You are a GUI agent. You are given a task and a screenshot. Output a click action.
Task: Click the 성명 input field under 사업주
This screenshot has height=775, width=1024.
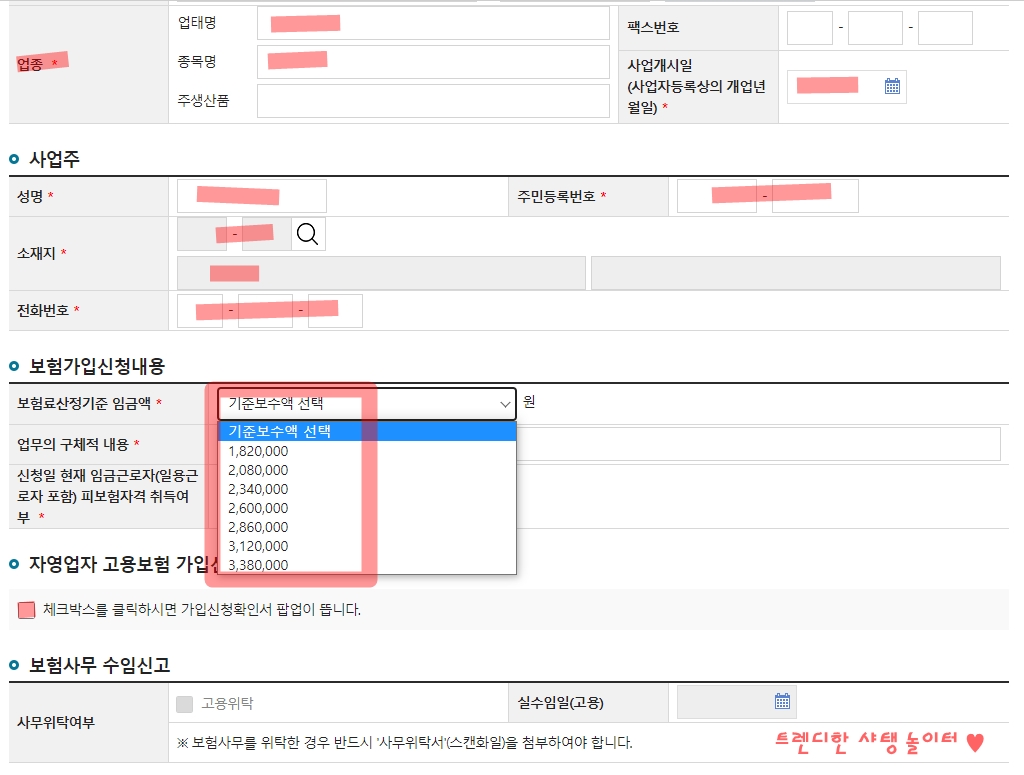250,195
